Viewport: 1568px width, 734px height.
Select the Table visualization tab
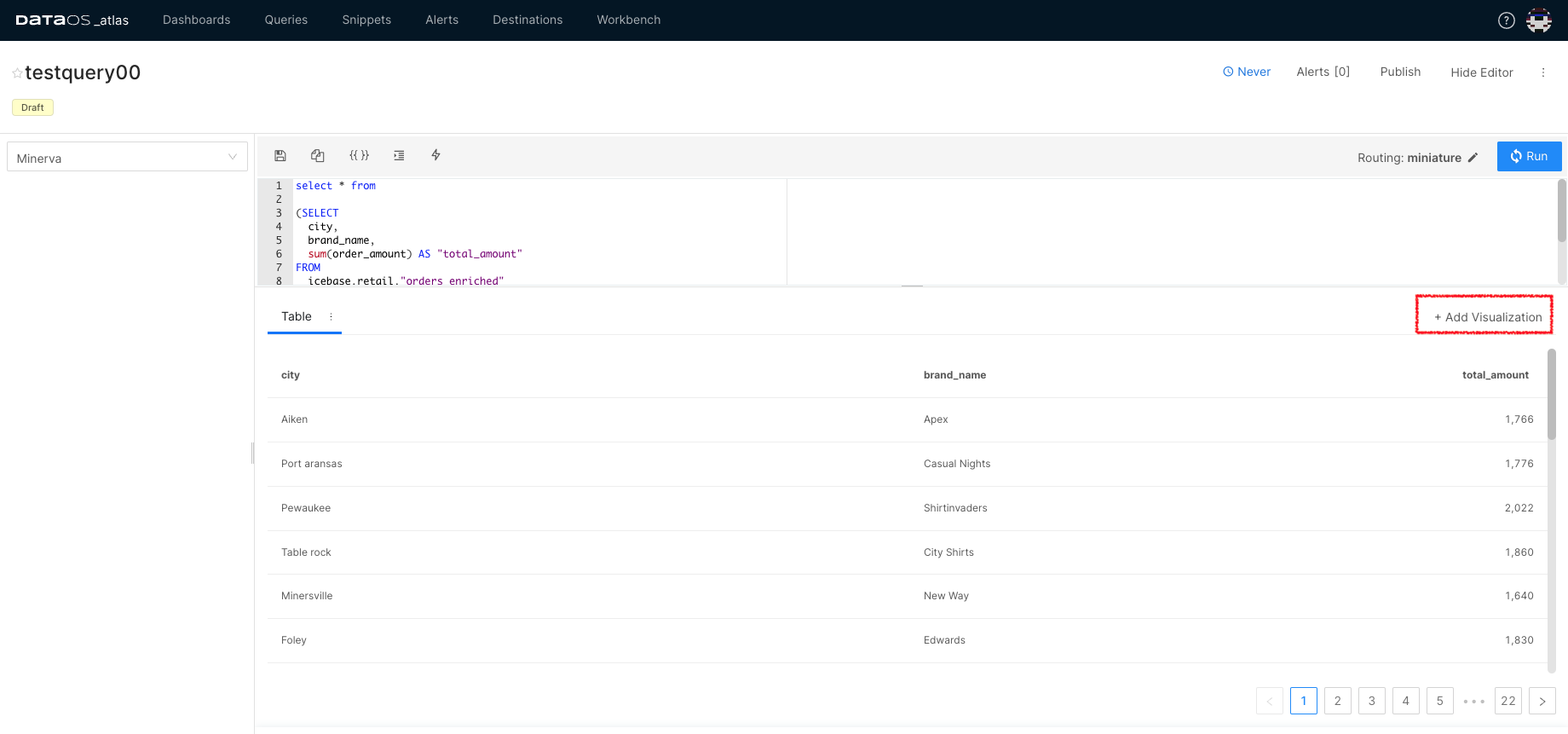coord(297,316)
